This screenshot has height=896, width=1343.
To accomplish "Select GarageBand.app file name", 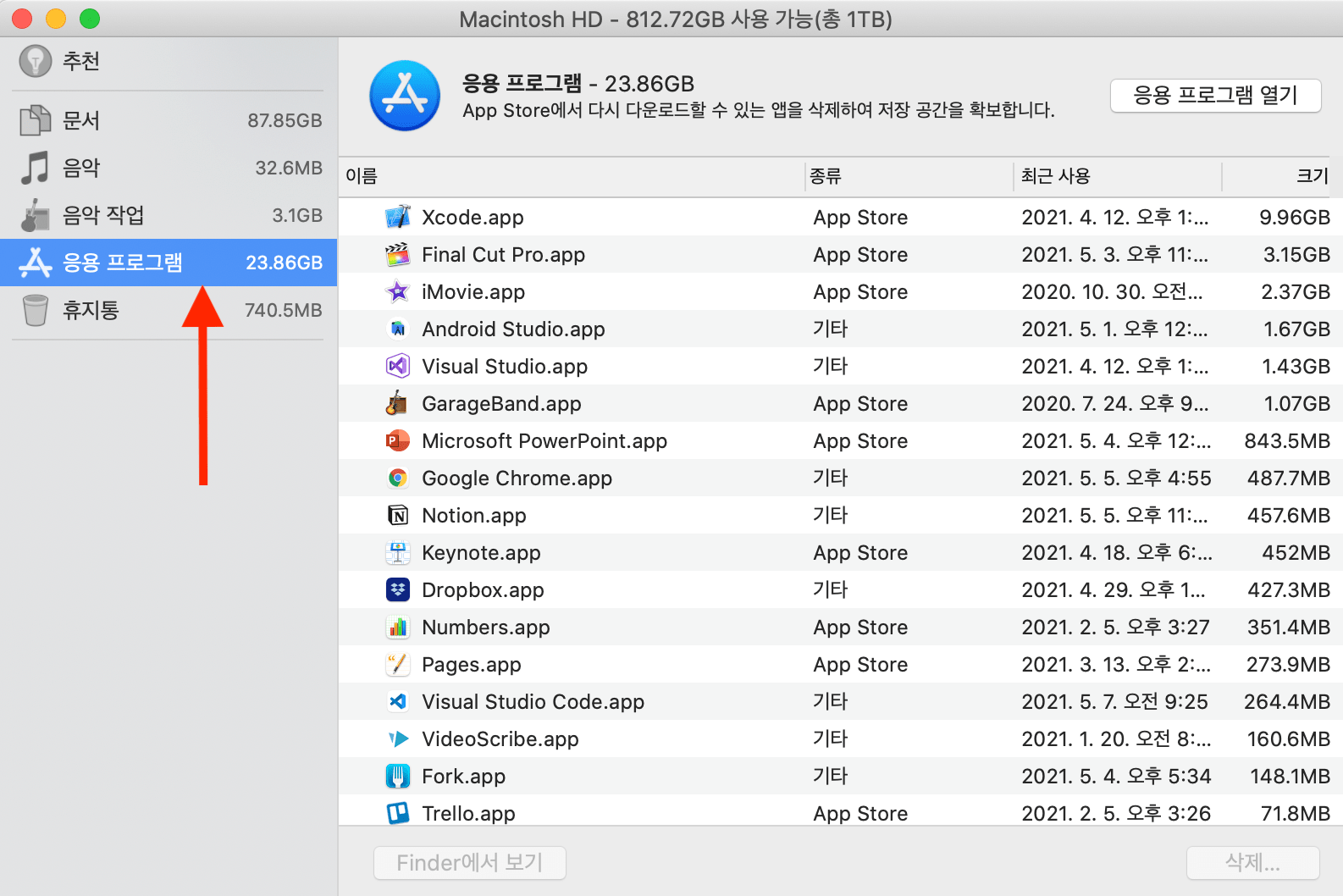I will click(x=501, y=404).
